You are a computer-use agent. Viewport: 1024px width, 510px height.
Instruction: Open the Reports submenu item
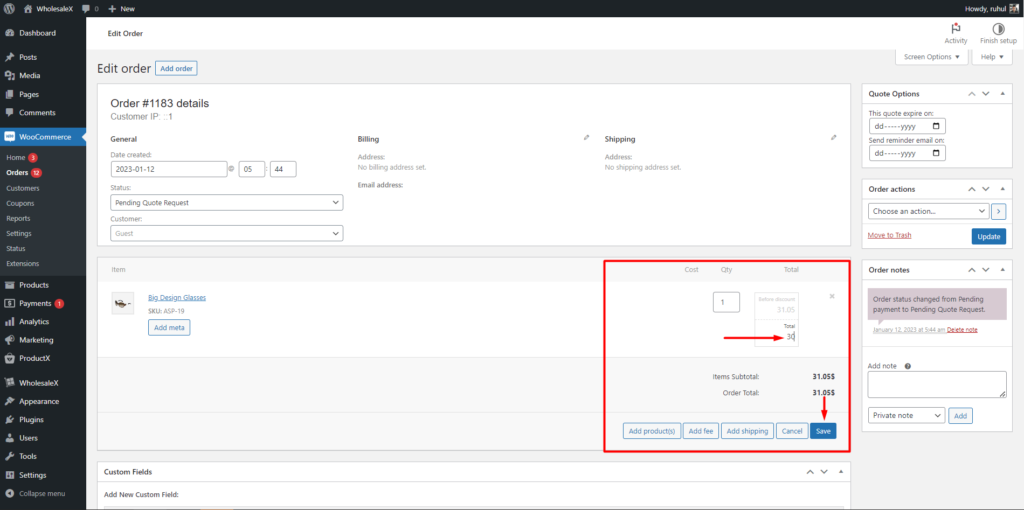[x=18, y=218]
